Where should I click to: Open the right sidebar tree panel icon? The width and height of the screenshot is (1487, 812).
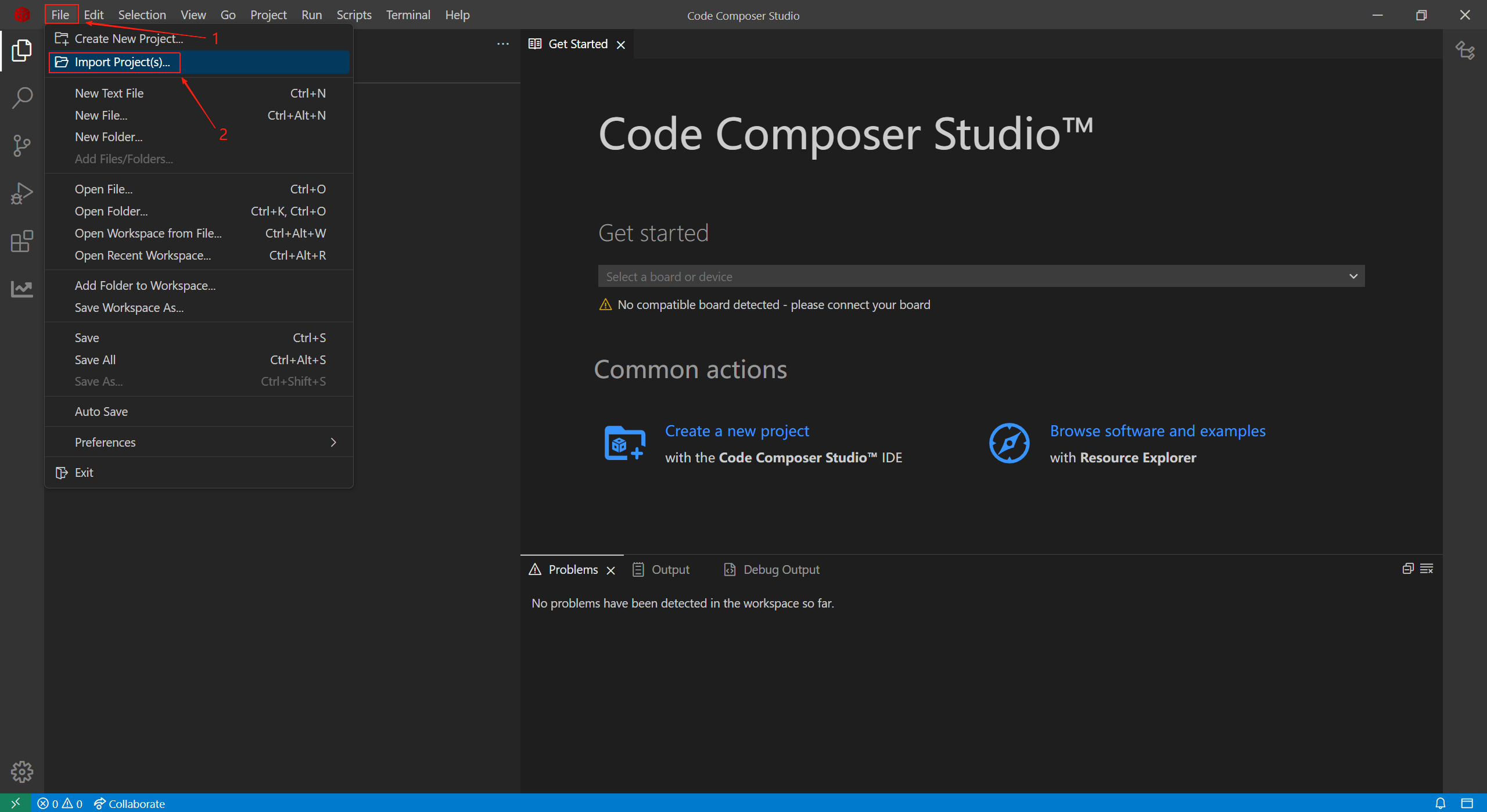(1465, 51)
